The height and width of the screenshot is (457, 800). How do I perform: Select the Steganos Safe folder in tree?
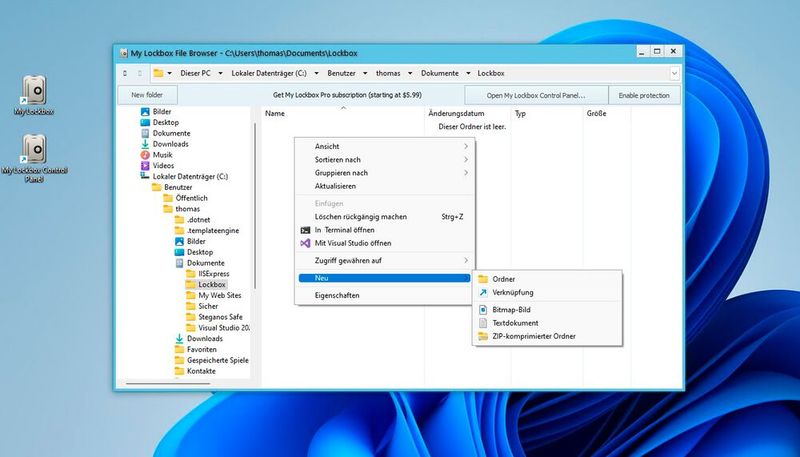(x=222, y=317)
